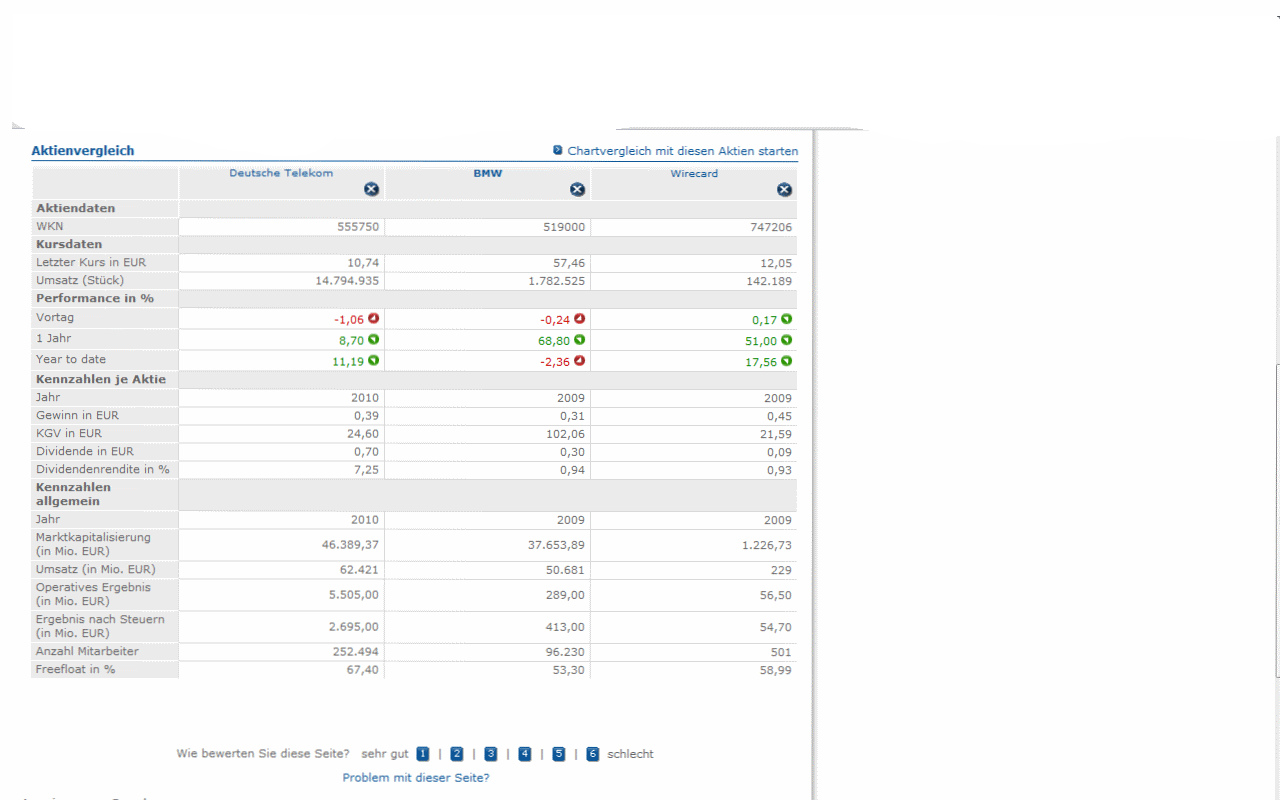Screen dimensions: 1280x800
Task: Click red arrow beside BMW Year to date
Action: [580, 360]
